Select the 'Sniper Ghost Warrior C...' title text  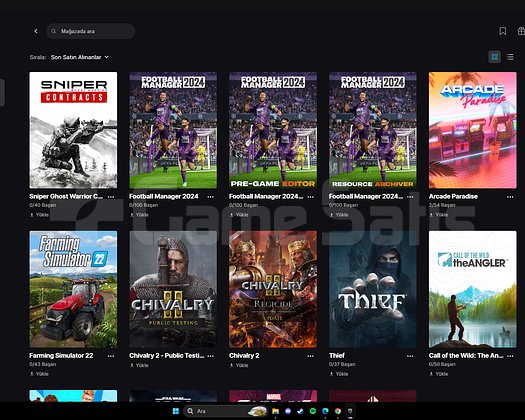[x=66, y=197]
